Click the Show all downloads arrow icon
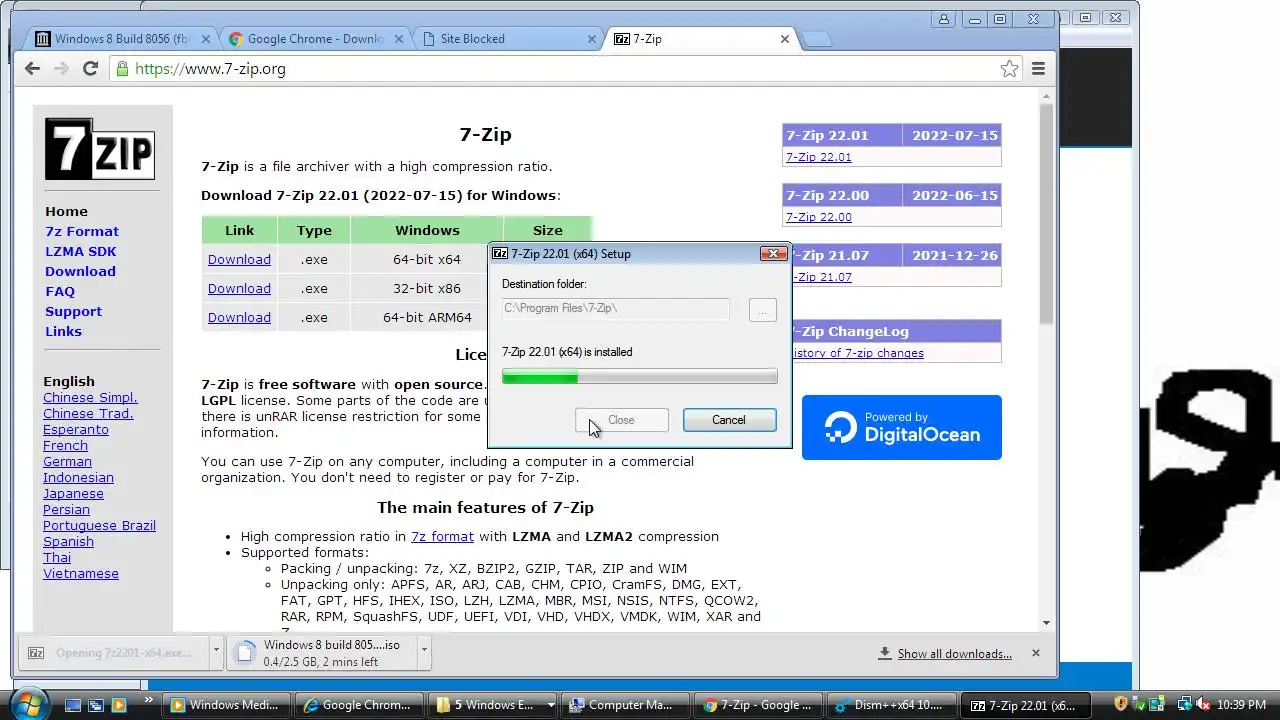 point(885,653)
